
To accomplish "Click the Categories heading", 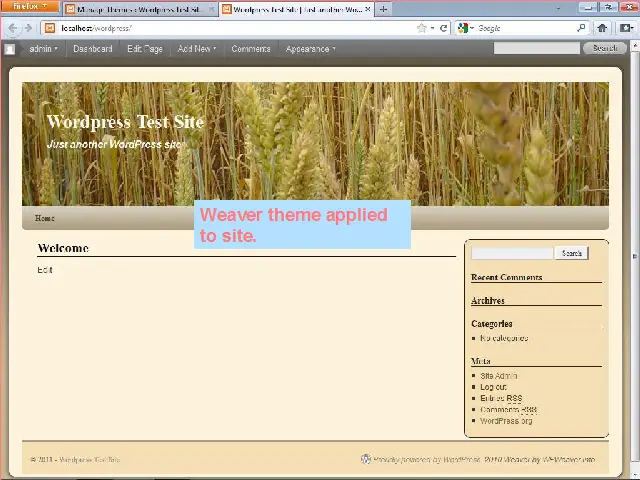I will point(491,324).
